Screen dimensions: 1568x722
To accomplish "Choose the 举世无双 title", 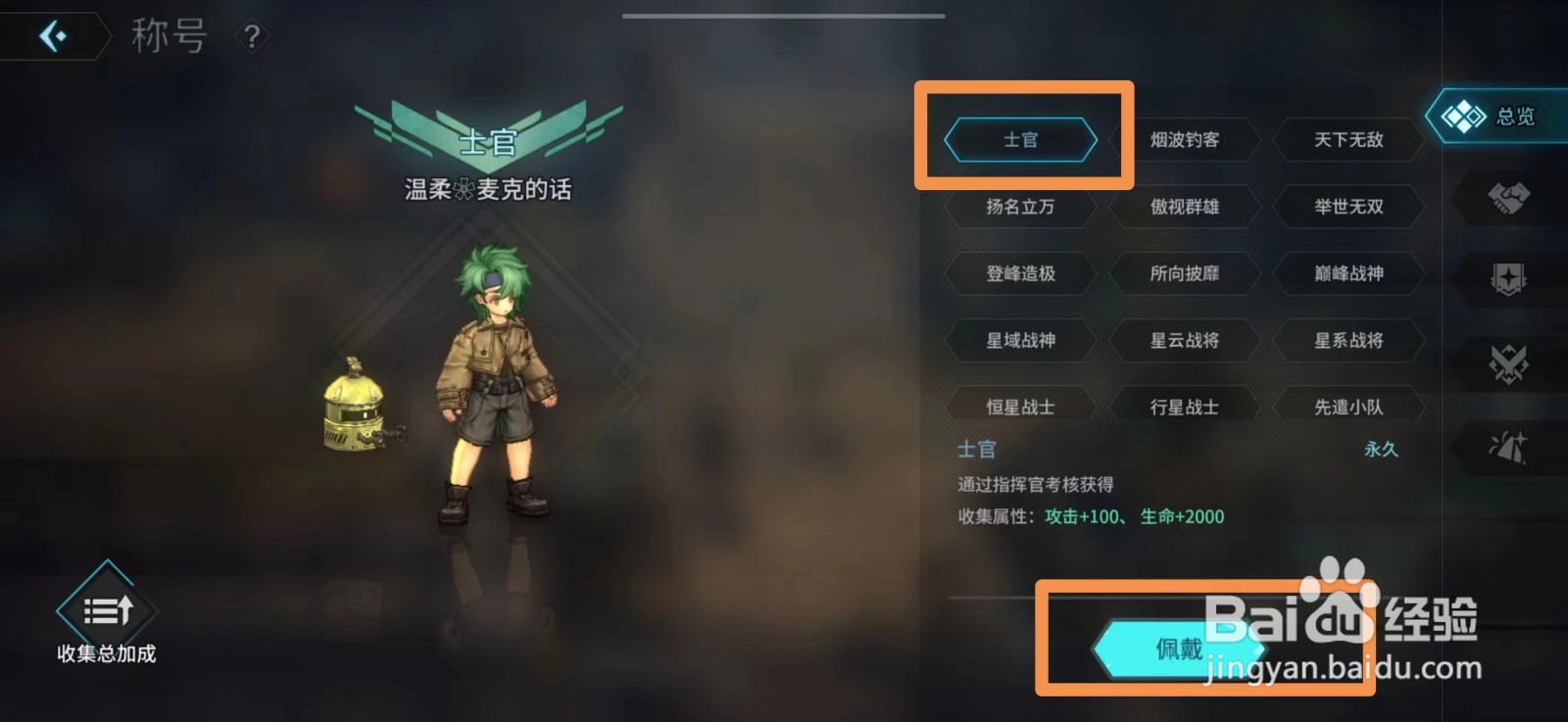I will [x=1348, y=207].
